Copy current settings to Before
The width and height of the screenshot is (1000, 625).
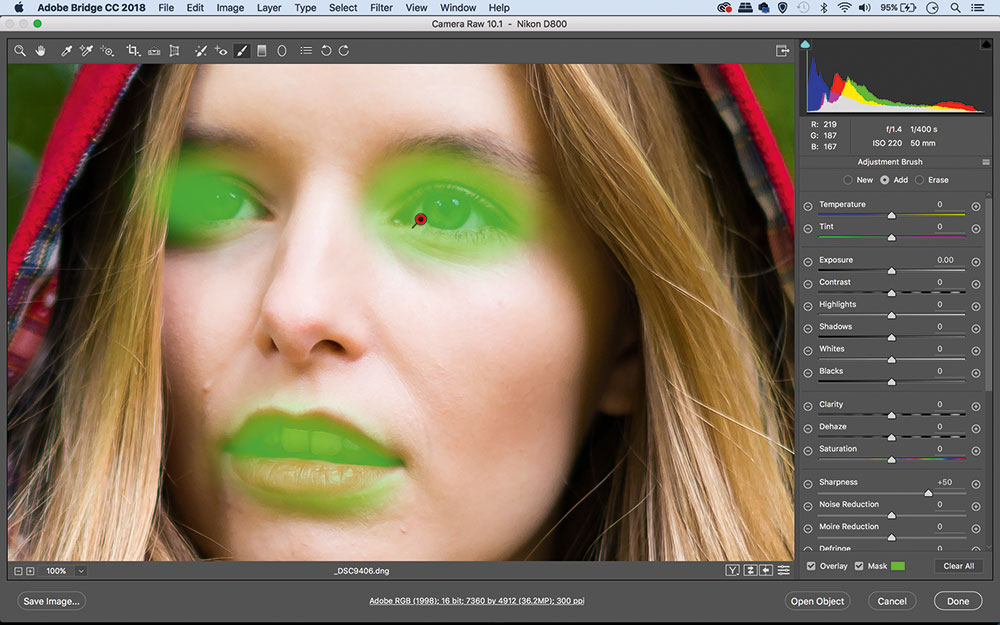coord(767,570)
